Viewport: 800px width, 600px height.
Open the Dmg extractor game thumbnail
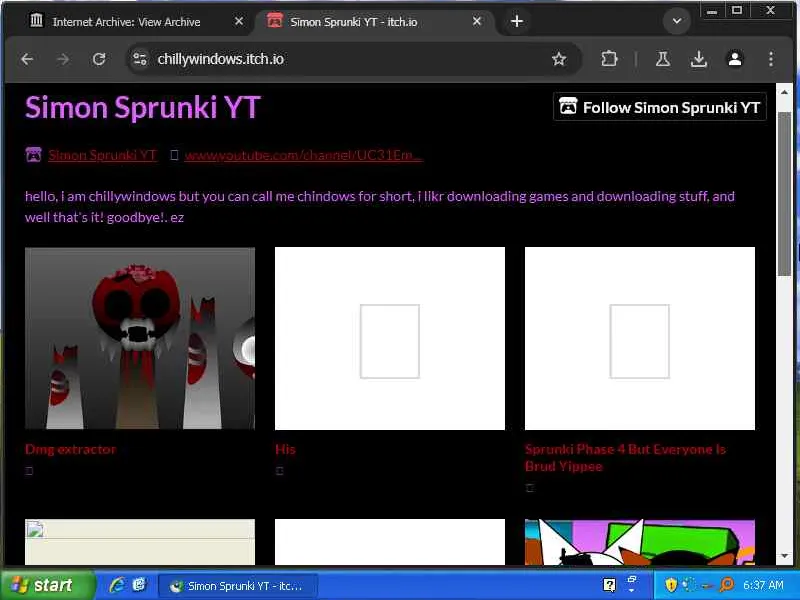click(x=140, y=338)
